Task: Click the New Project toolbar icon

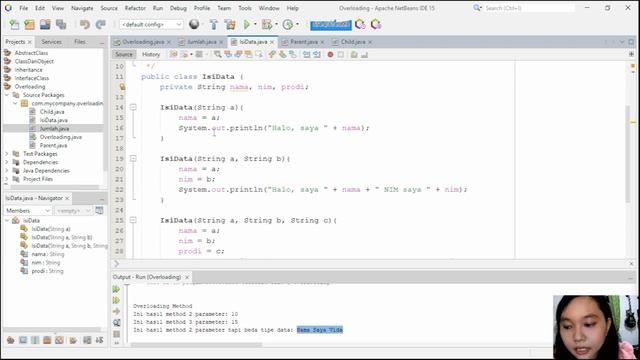Action: pos(29,24)
